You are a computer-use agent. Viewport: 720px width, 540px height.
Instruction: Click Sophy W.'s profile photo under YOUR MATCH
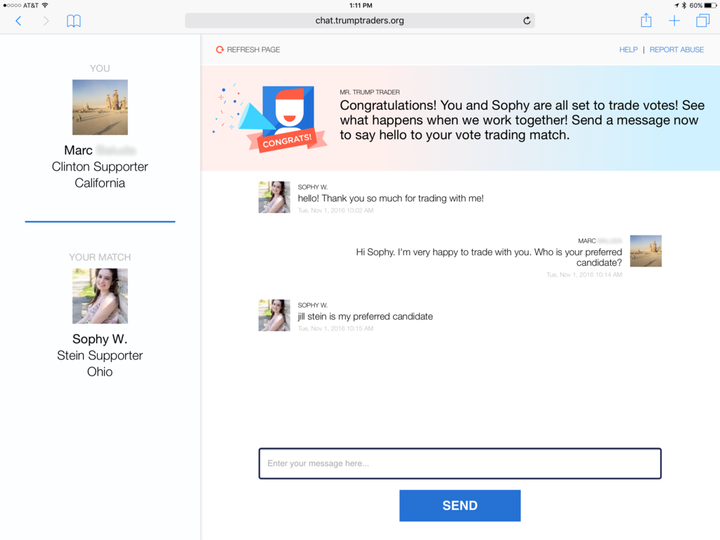pyautogui.click(x=100, y=296)
